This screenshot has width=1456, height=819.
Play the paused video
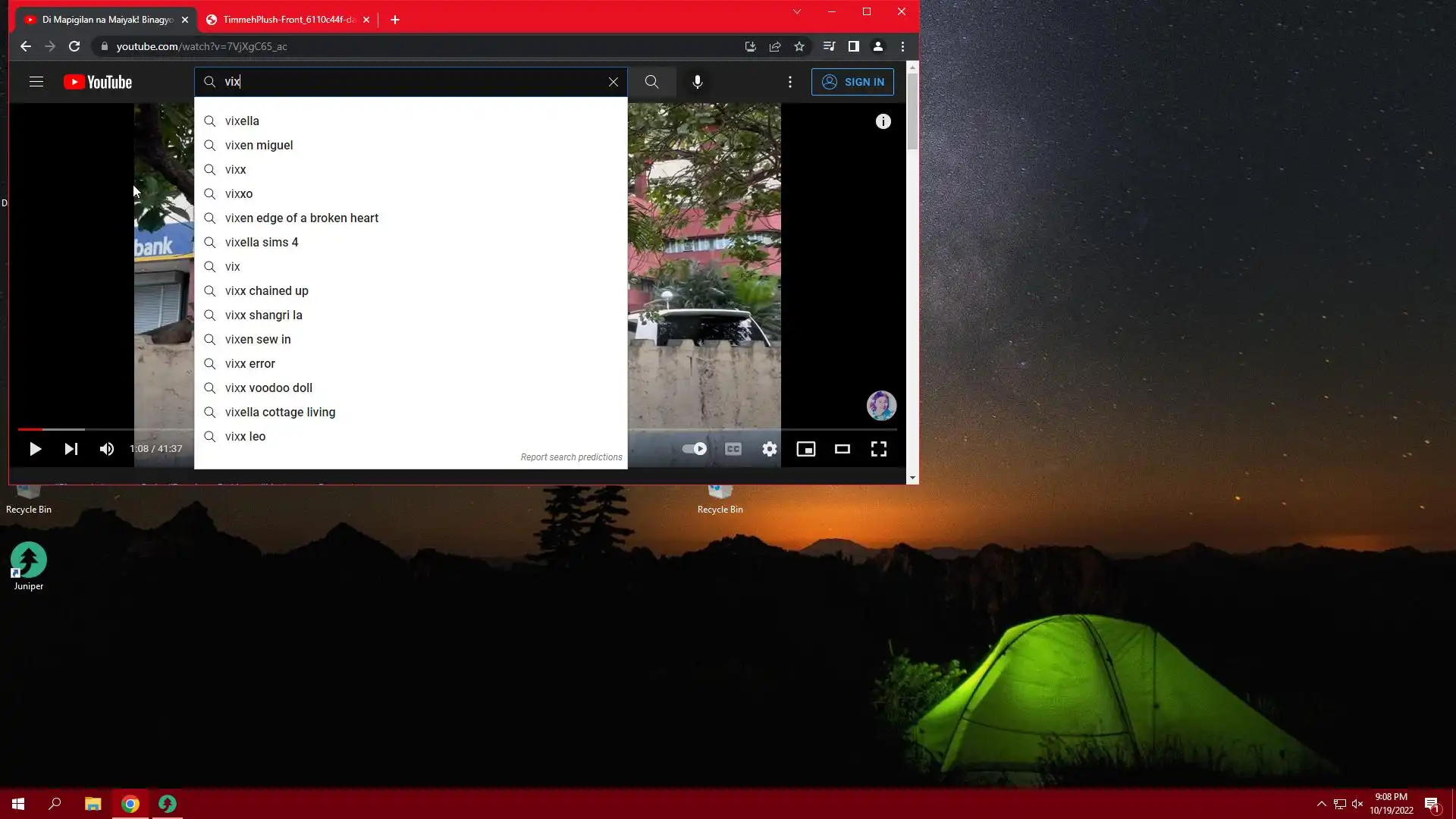coord(35,449)
